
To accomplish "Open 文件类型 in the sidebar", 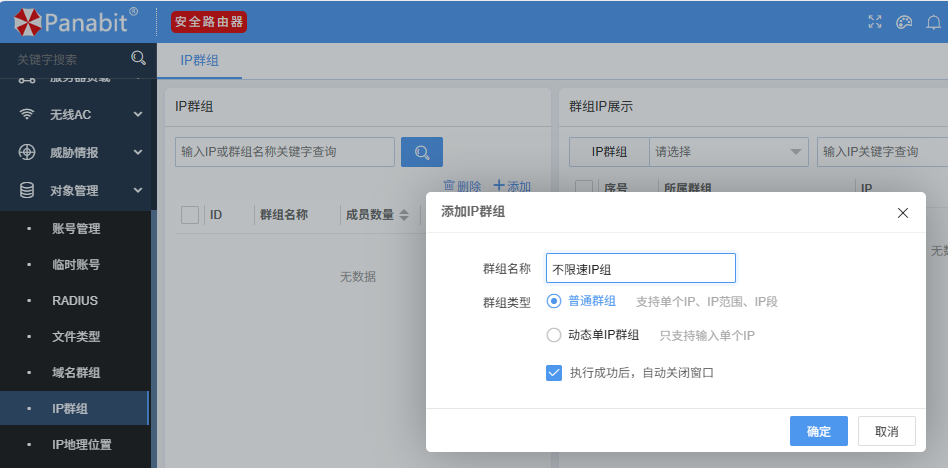I will (x=76, y=337).
